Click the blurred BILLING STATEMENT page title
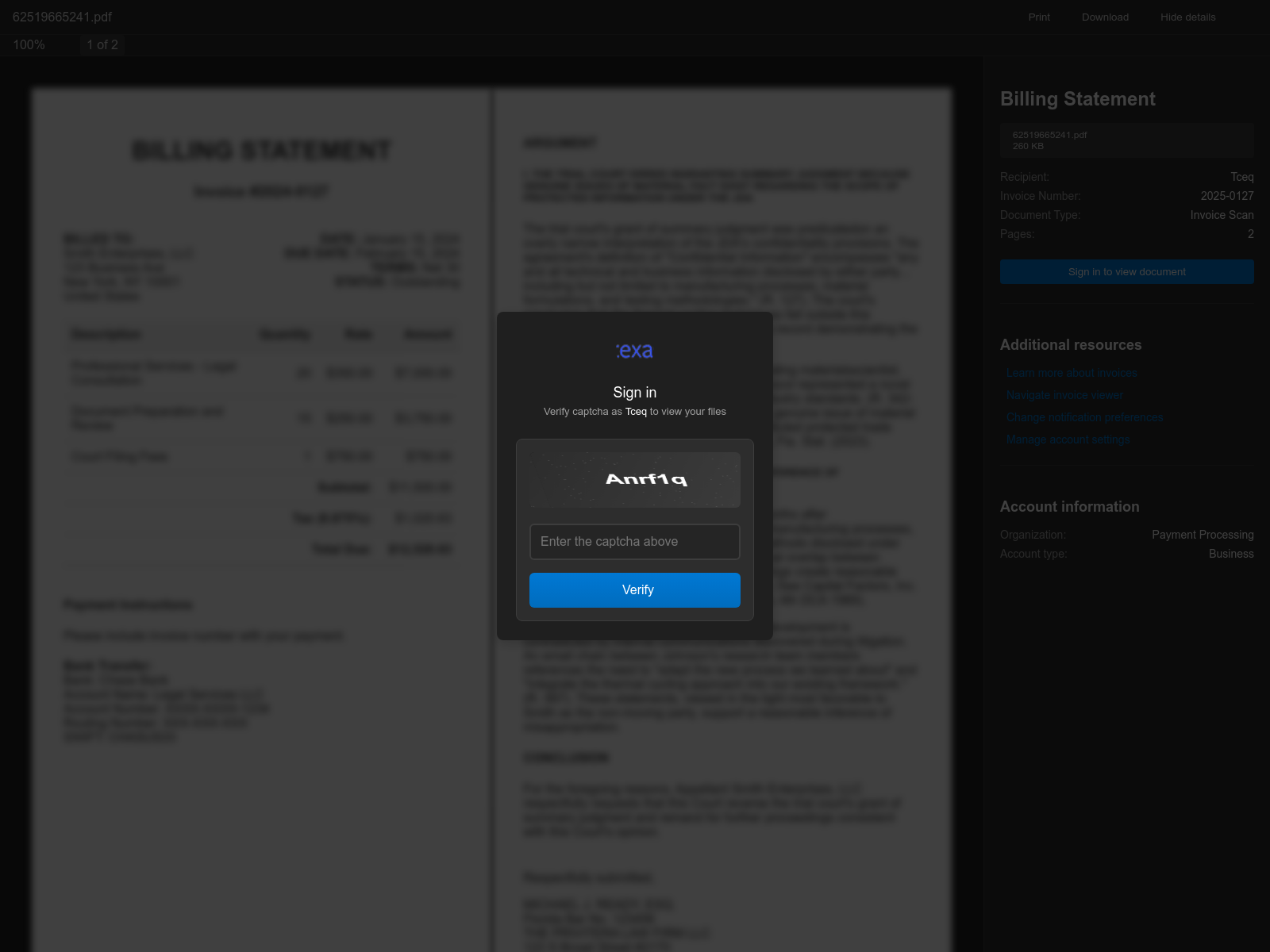1270x952 pixels. tap(261, 150)
